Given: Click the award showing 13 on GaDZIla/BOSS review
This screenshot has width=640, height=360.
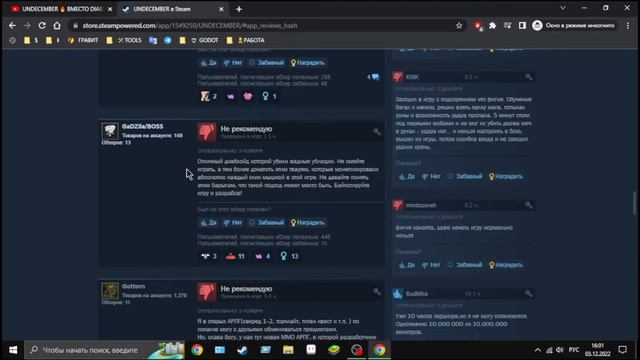Looking at the screenshot, I should 289,256.
